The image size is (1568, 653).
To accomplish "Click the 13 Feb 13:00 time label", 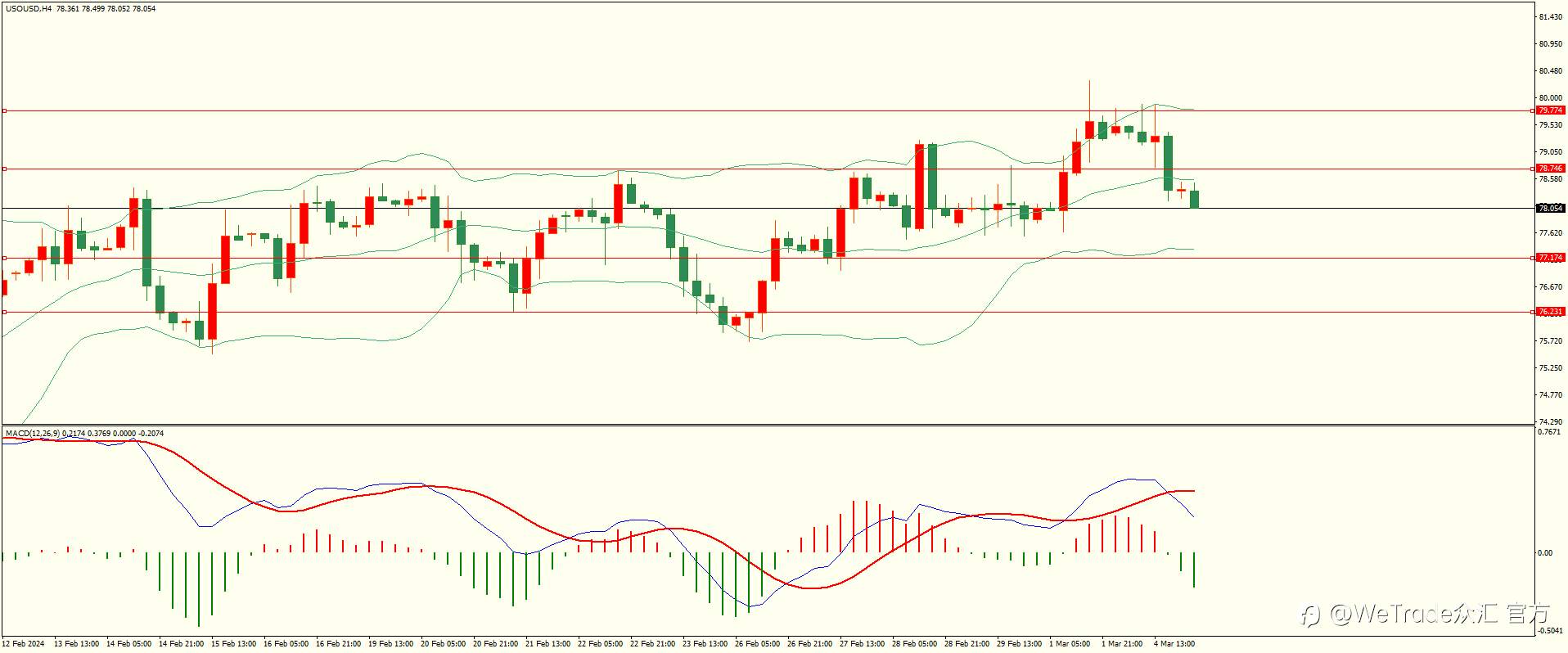I will click(x=76, y=644).
